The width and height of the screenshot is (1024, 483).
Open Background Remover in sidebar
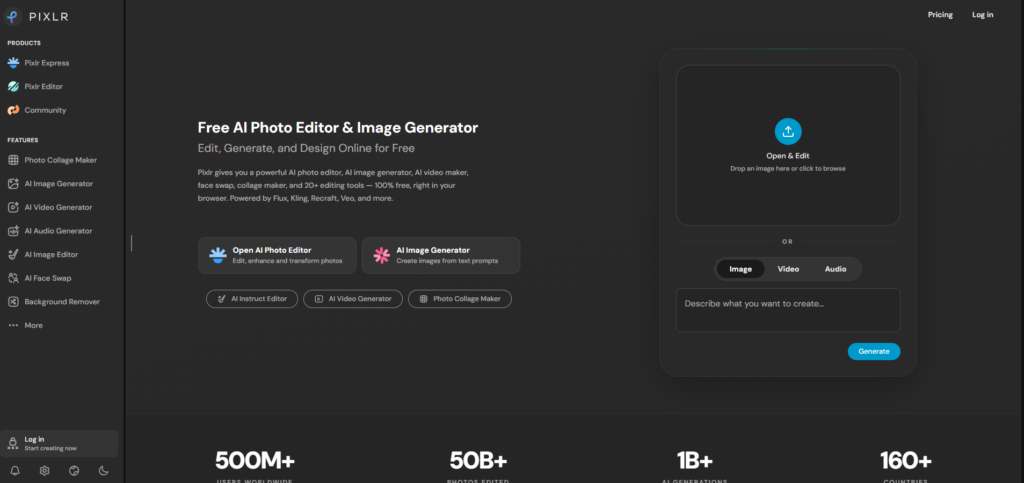[54, 302]
